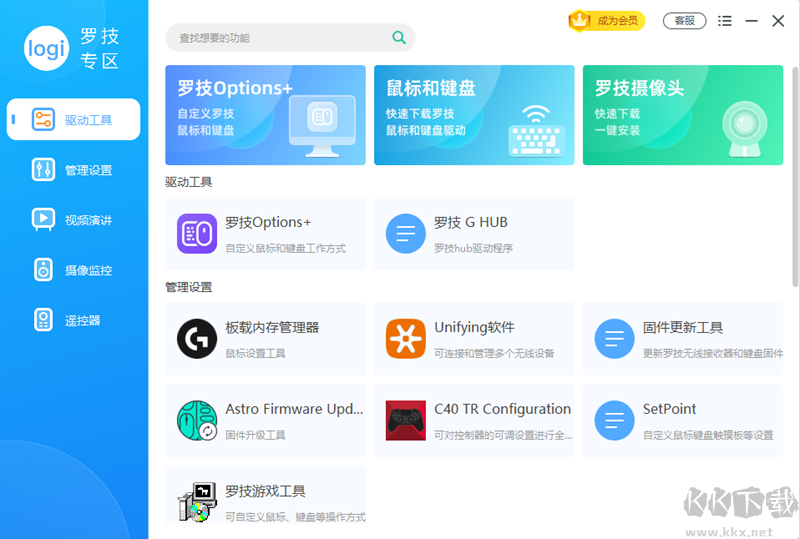This screenshot has width=800, height=539.
Task: Open the 罗技Options+ banner card
Action: 265,115
